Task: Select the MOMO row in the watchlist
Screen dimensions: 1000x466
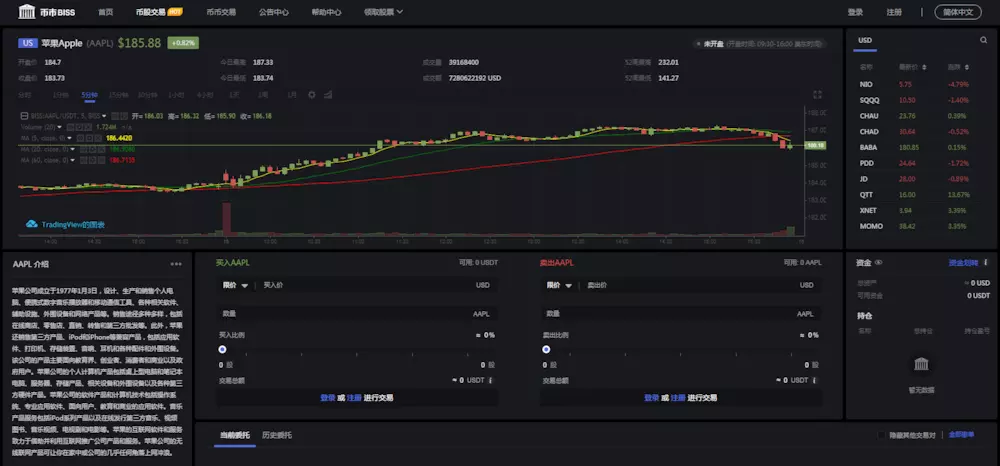Action: [922, 226]
